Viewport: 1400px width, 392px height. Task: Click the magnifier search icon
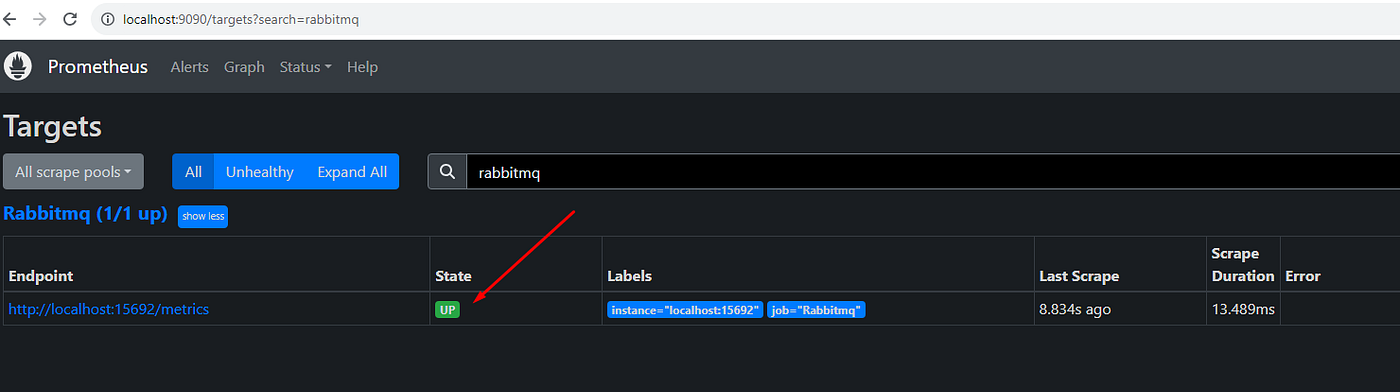447,172
